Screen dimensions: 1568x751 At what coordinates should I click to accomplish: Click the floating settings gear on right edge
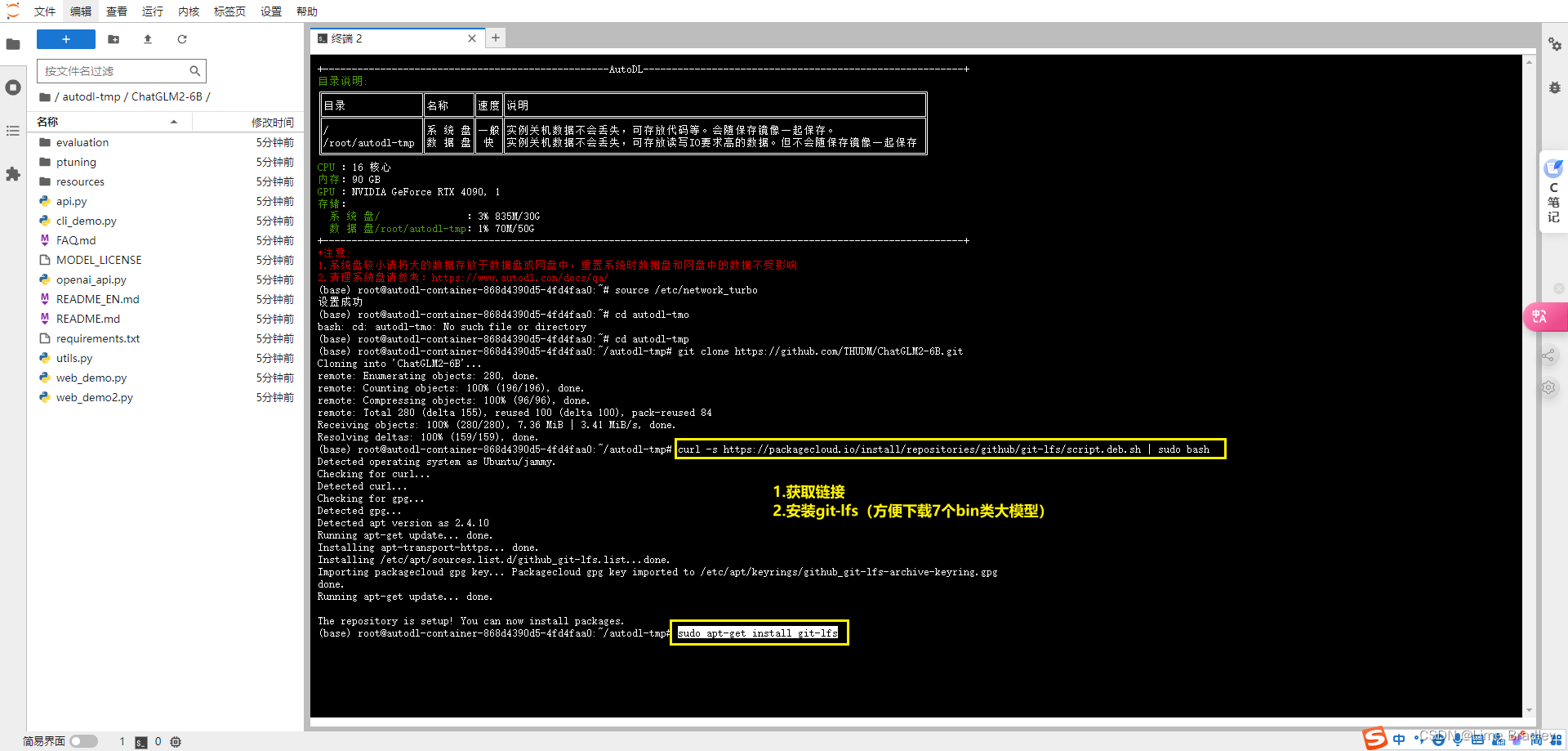(x=1548, y=387)
